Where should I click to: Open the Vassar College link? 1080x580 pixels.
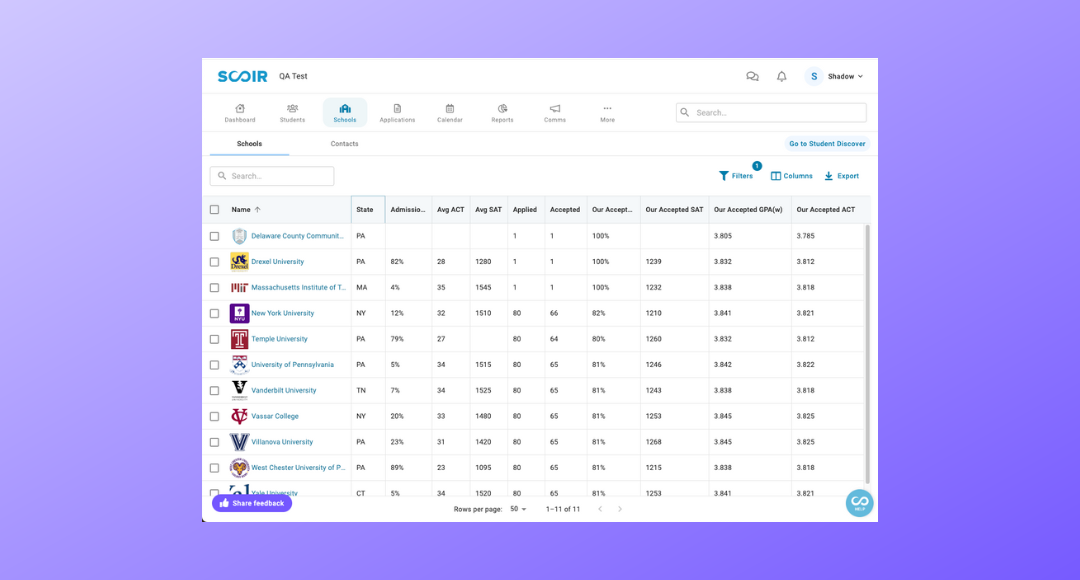coord(275,416)
